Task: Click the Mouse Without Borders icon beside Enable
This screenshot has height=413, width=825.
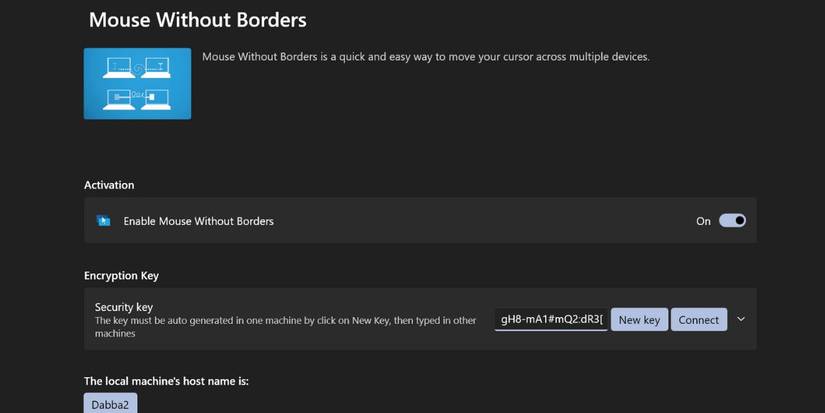Action: tap(103, 221)
